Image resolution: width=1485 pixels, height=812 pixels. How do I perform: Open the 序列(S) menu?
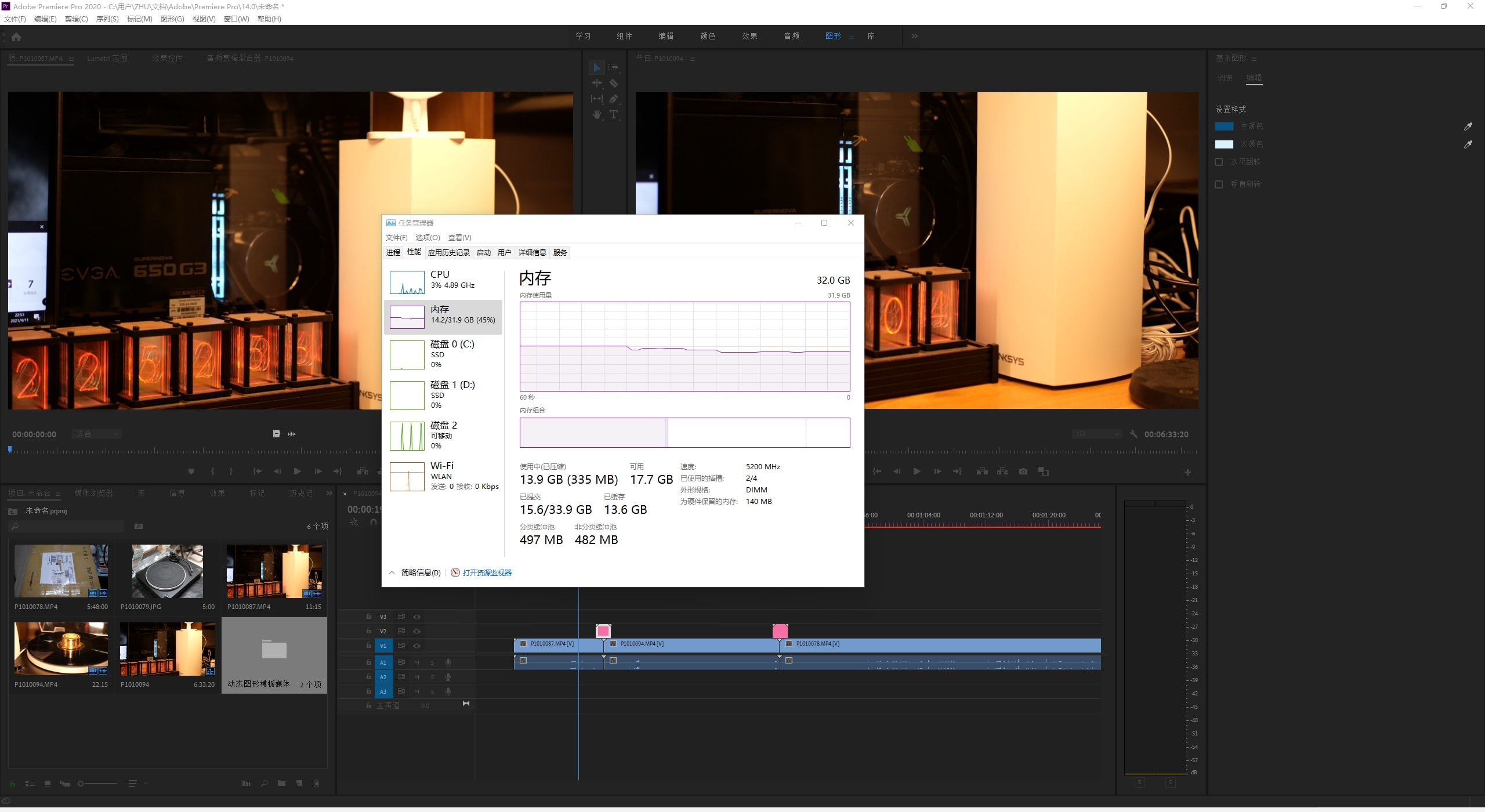(107, 19)
